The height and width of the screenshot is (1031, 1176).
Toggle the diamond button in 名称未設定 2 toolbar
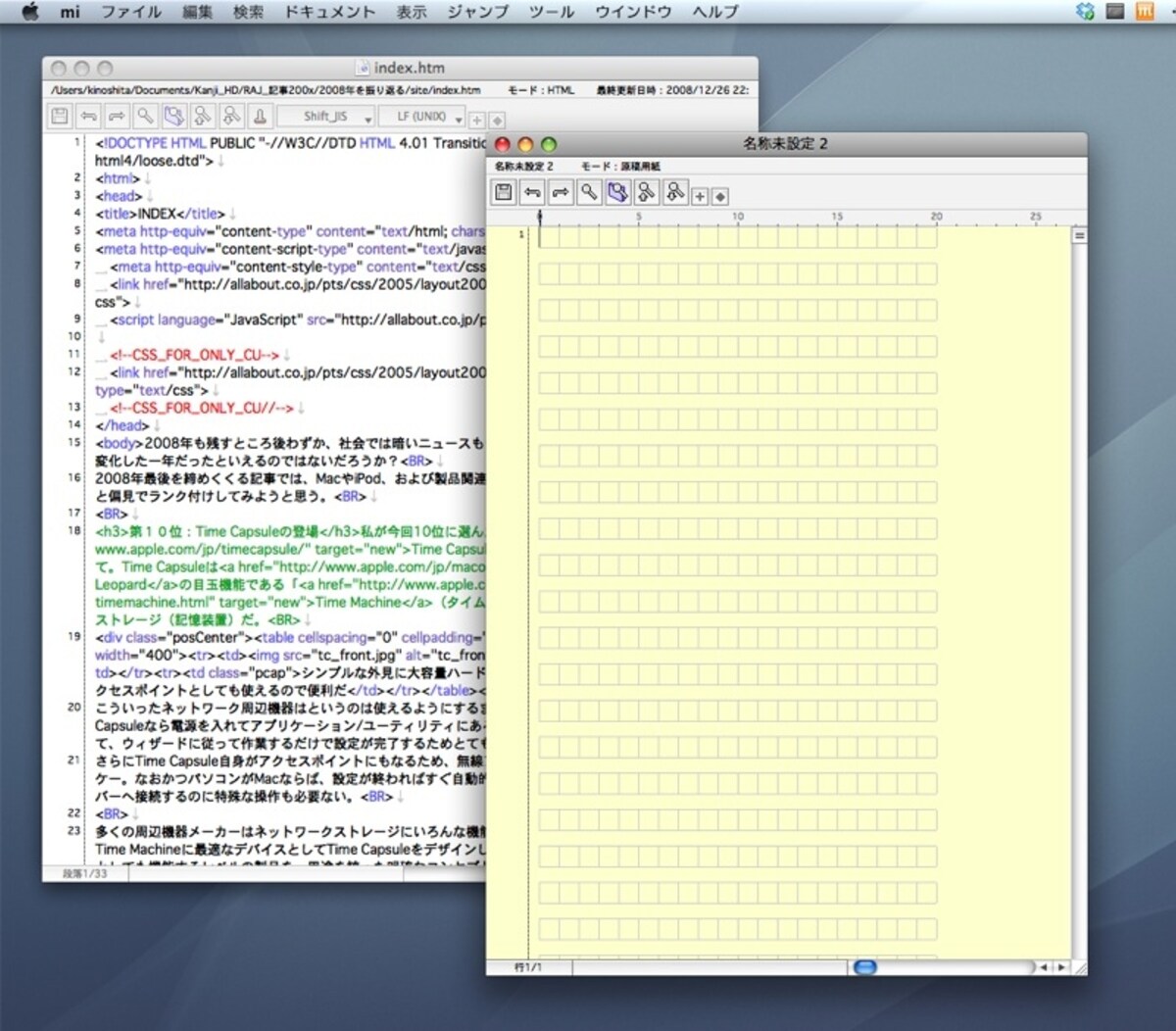click(x=720, y=197)
